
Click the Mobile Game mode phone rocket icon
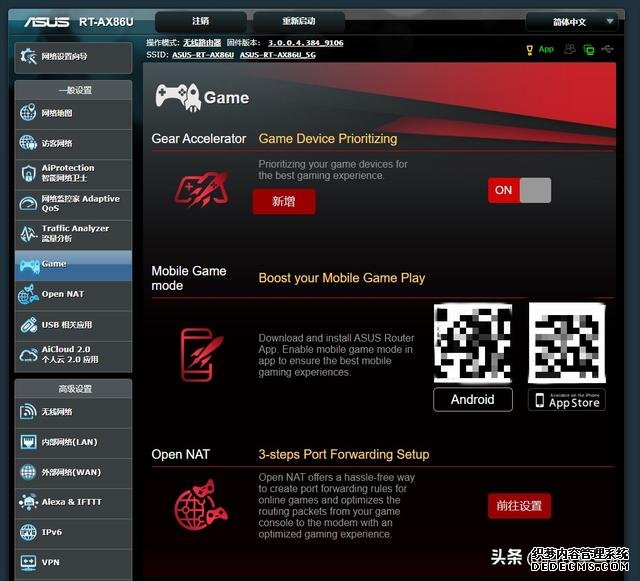202,354
